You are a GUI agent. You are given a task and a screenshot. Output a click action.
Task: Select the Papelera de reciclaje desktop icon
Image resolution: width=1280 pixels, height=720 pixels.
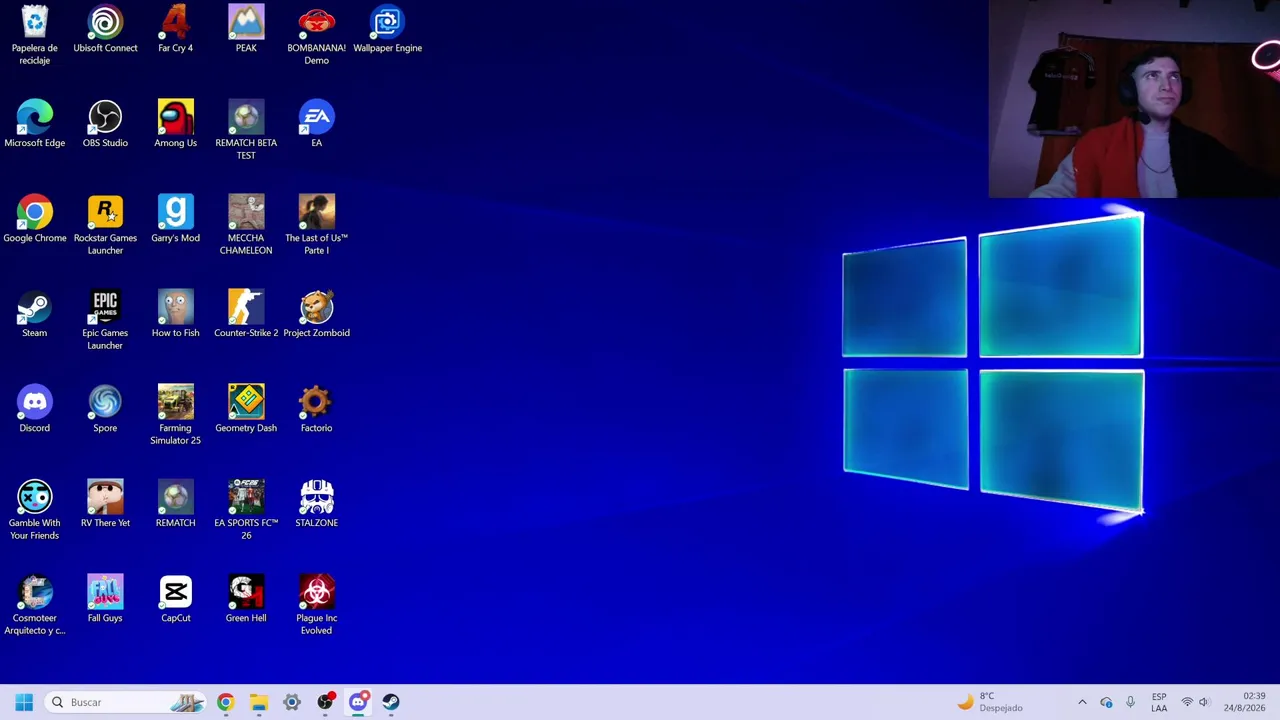(x=34, y=35)
